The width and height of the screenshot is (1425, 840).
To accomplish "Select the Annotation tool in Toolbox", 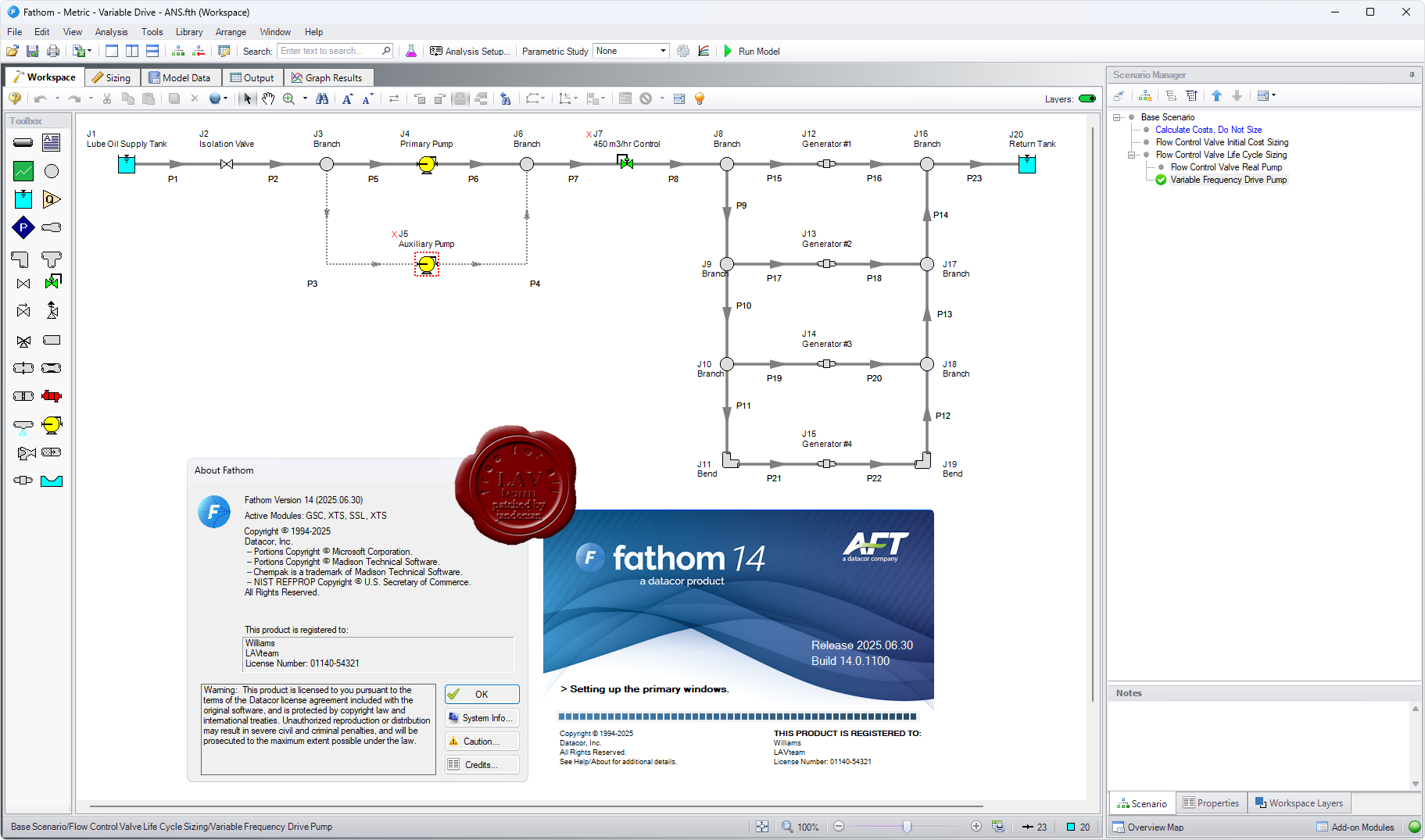I will (52, 143).
